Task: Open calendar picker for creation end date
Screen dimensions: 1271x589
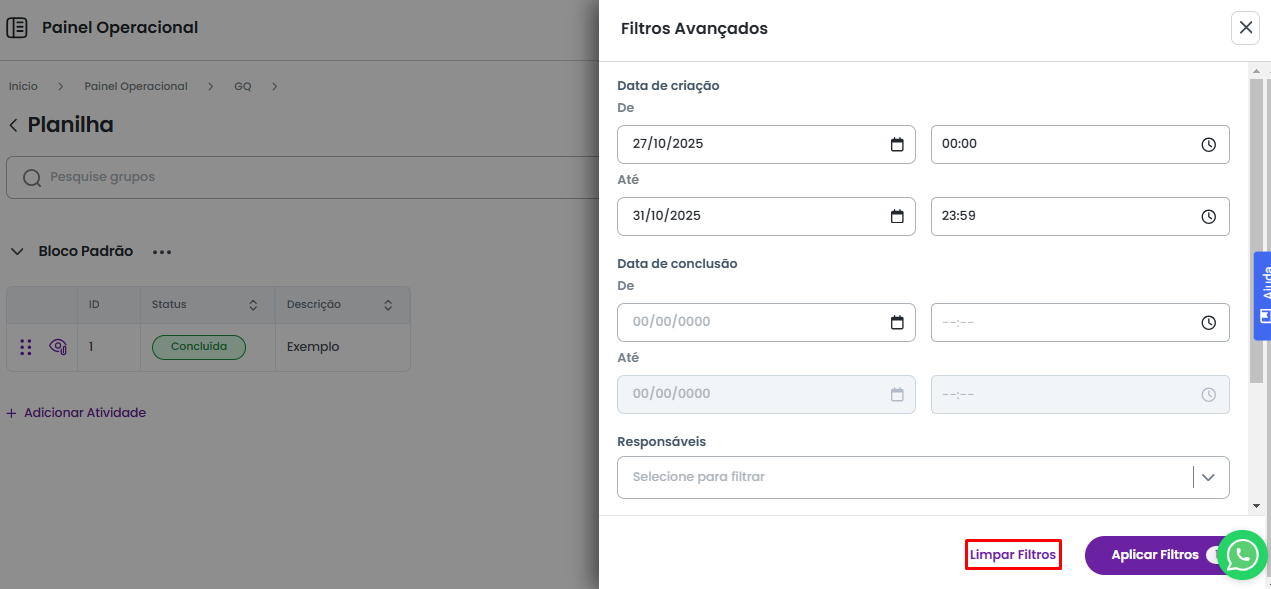Action: [897, 216]
